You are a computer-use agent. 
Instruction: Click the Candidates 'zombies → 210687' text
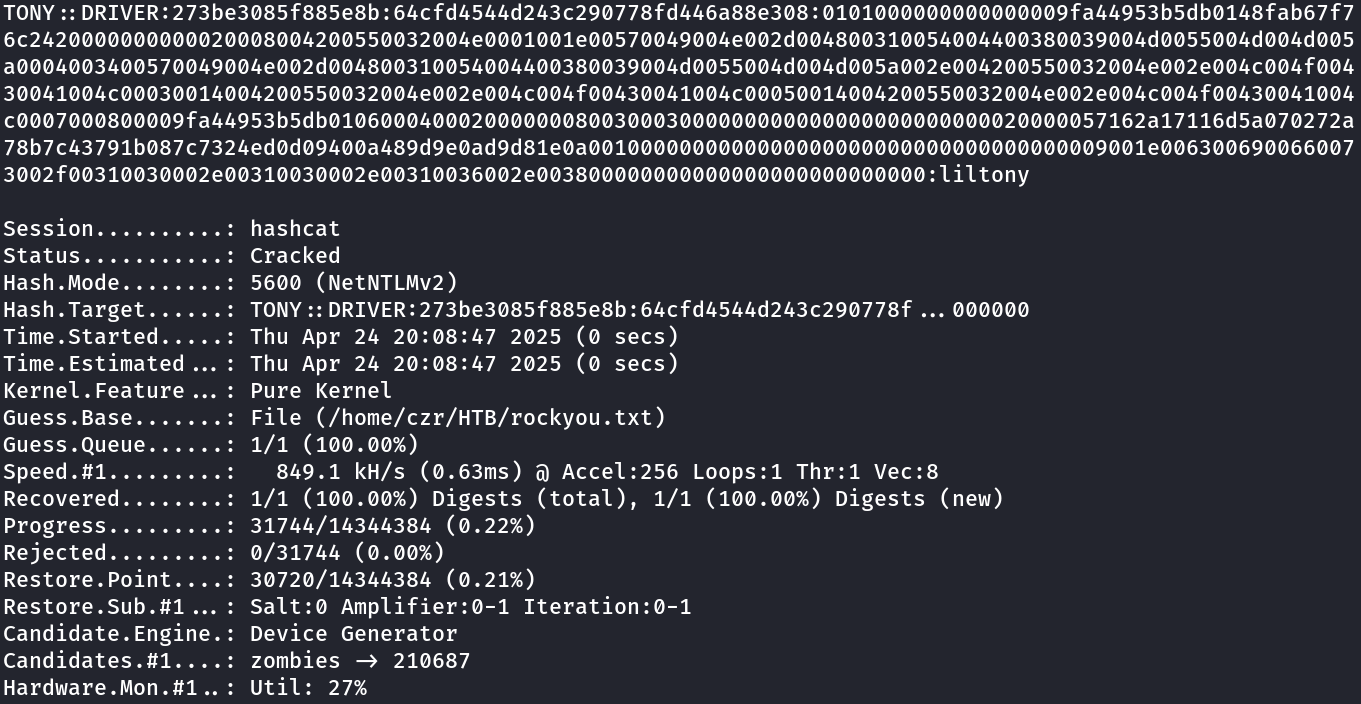360,661
